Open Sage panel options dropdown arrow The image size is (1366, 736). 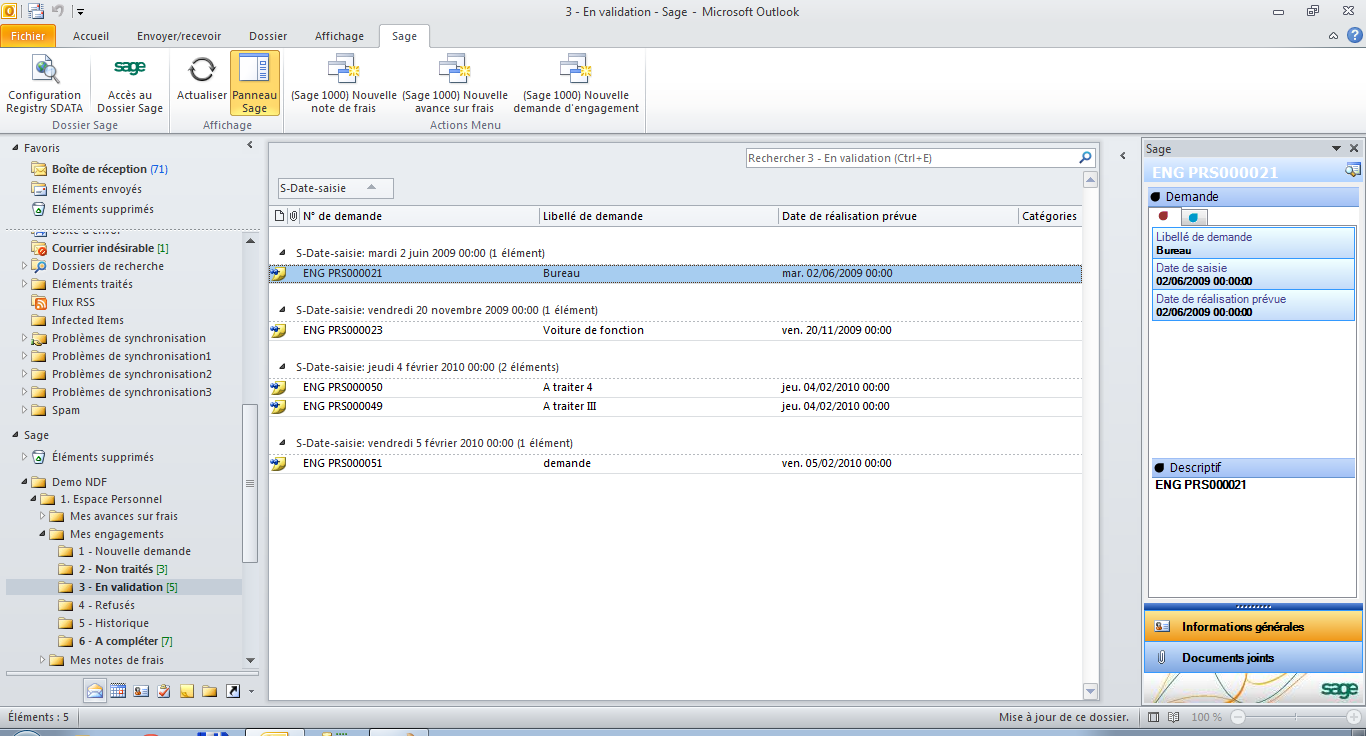(x=1337, y=148)
